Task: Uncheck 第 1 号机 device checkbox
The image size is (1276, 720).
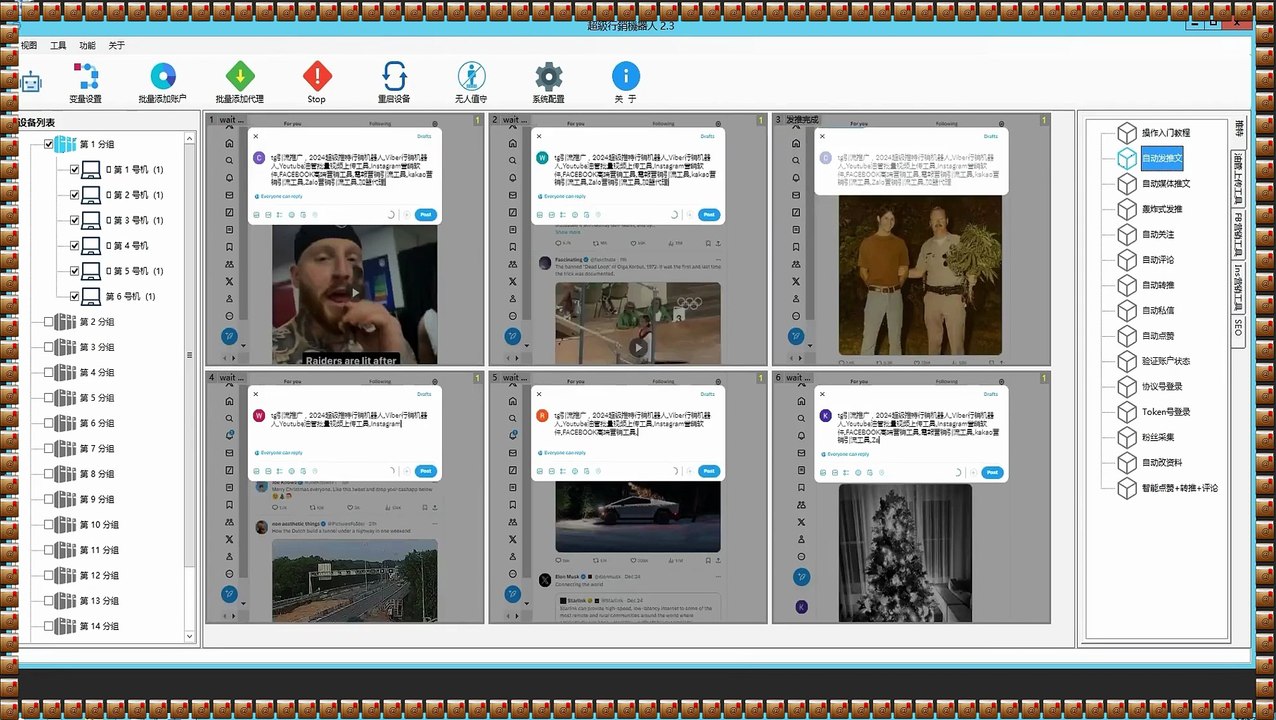Action: [74, 169]
